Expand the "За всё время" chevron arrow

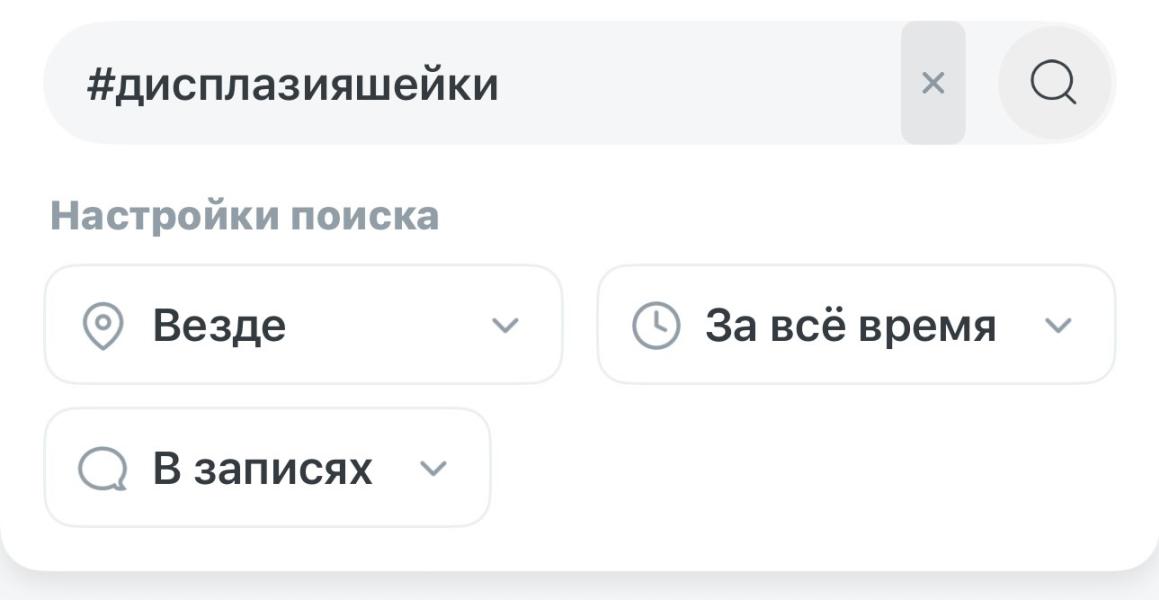click(x=1057, y=325)
